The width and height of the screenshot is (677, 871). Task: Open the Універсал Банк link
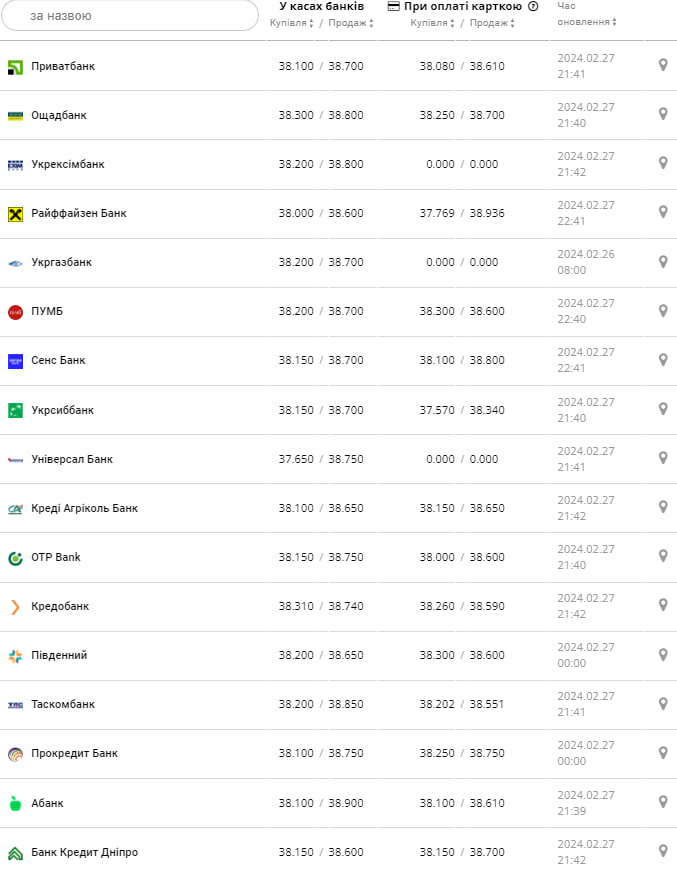click(x=71, y=459)
